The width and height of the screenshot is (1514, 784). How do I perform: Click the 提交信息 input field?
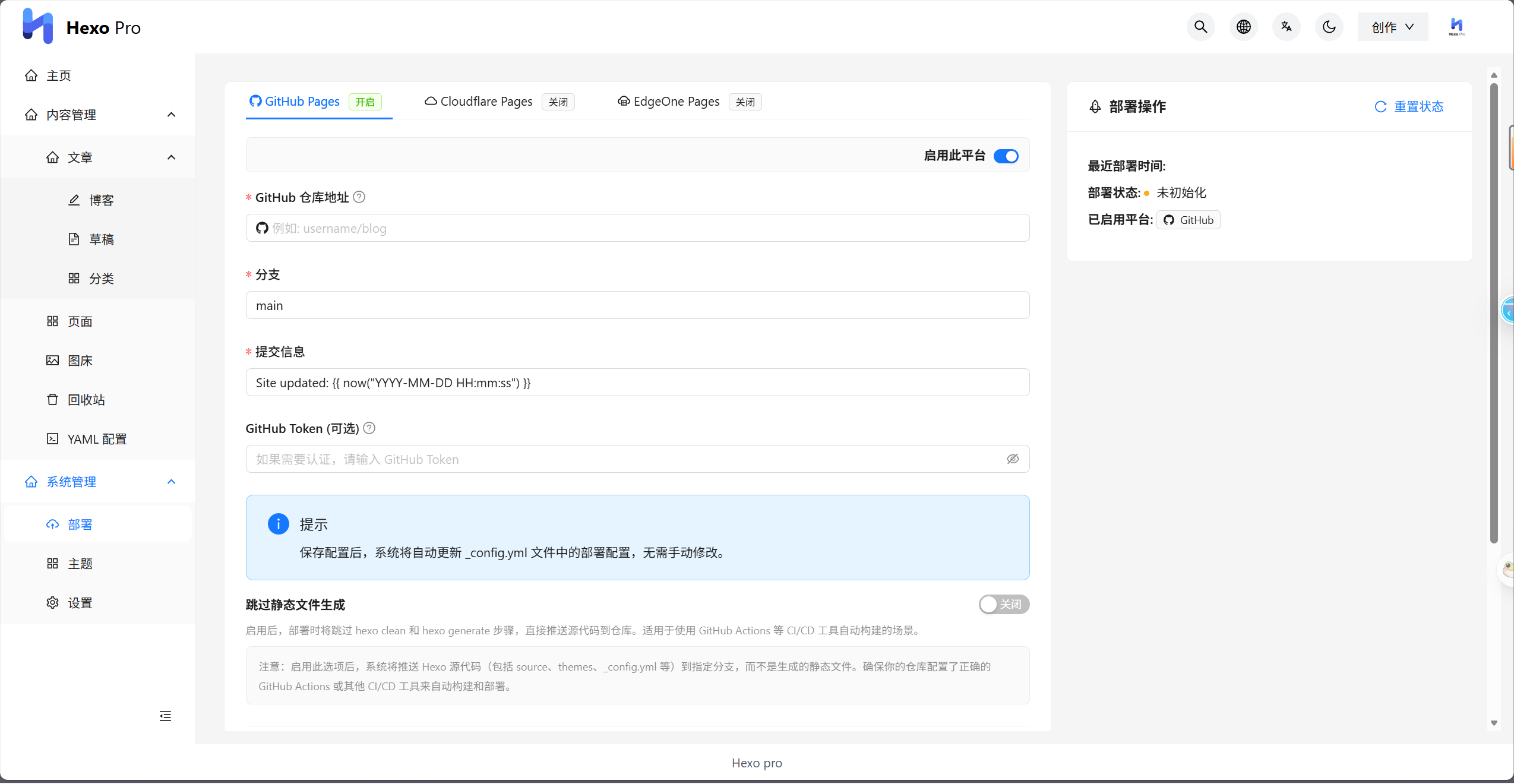(637, 382)
